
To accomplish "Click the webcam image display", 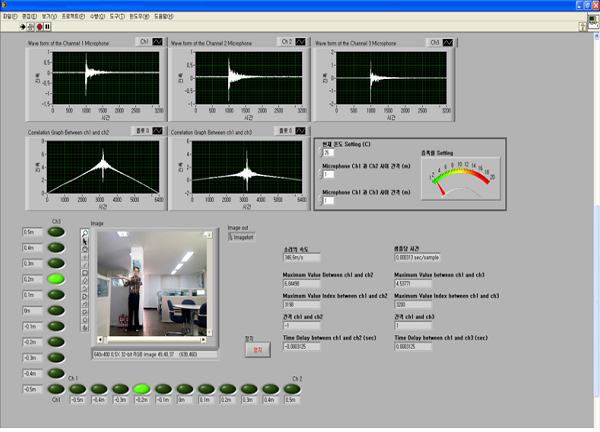I will pyautogui.click(x=151, y=285).
